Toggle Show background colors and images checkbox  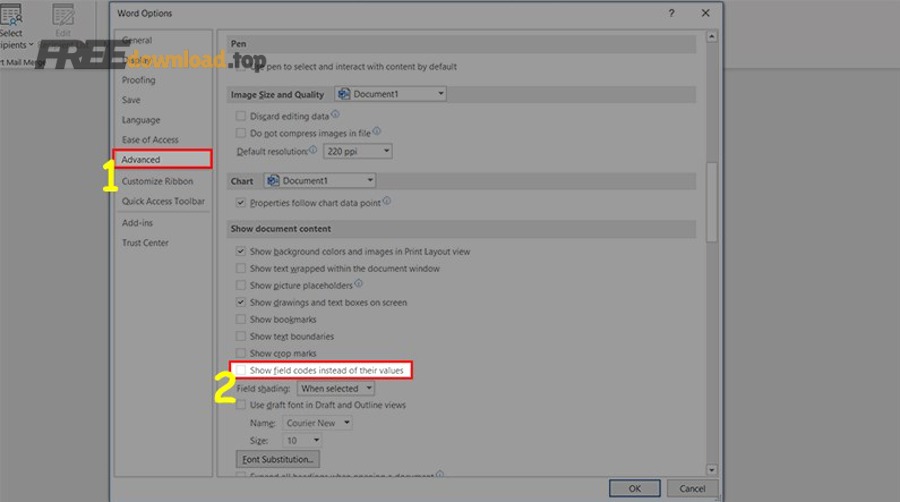tap(240, 251)
